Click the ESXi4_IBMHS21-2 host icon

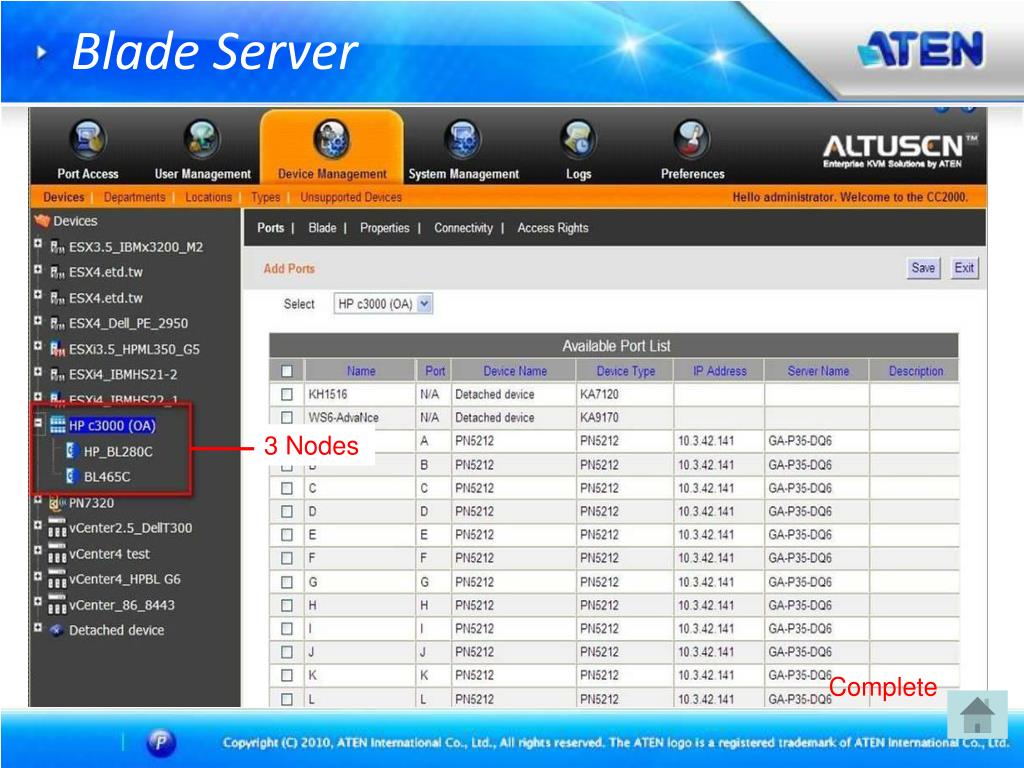click(x=57, y=374)
